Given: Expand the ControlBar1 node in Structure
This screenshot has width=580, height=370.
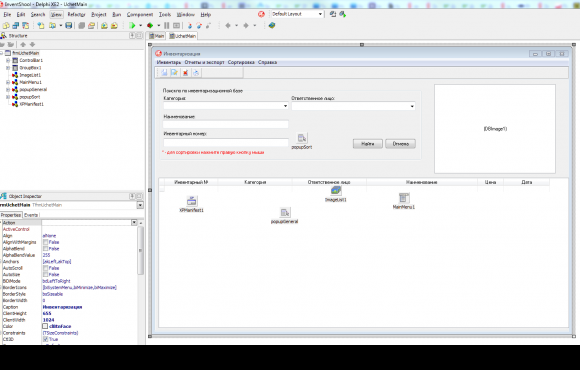Looking at the screenshot, I should pyautogui.click(x=8, y=60).
